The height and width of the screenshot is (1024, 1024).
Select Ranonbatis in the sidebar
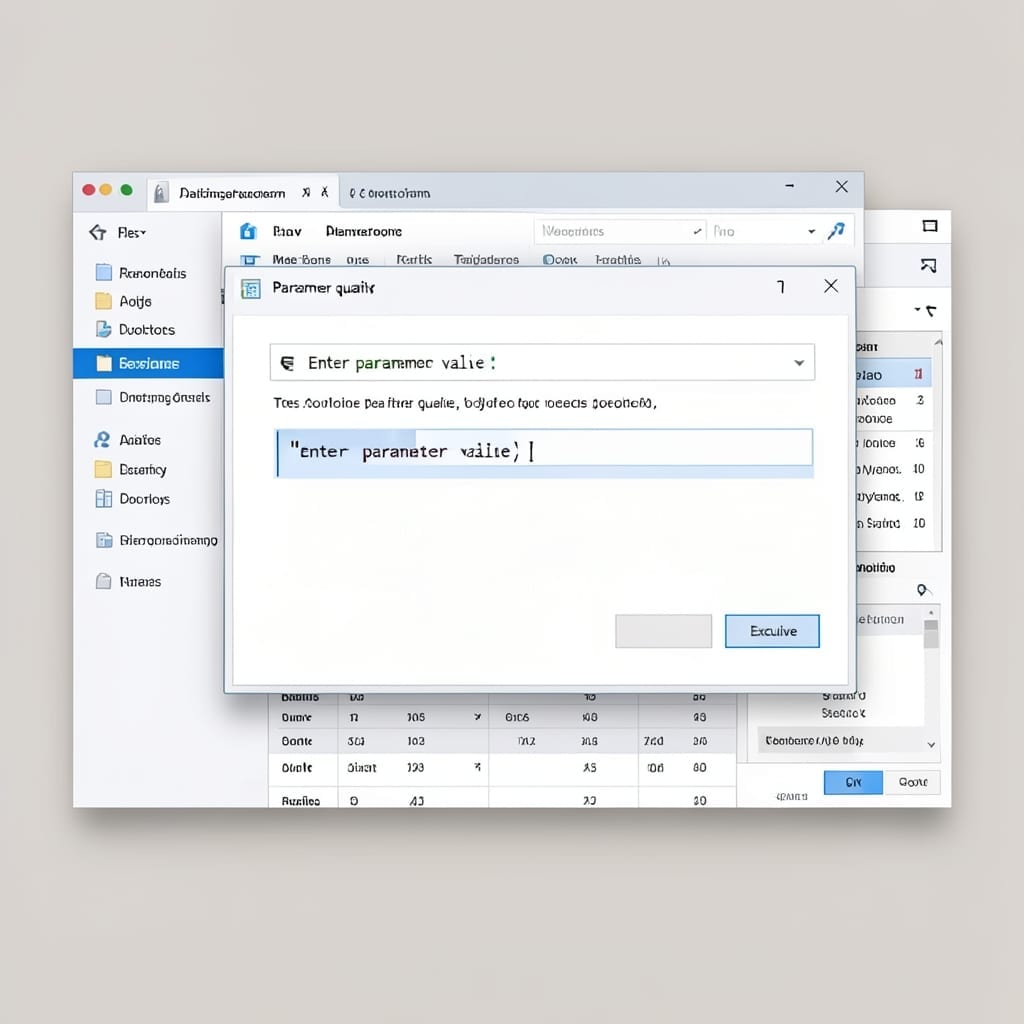click(x=152, y=273)
